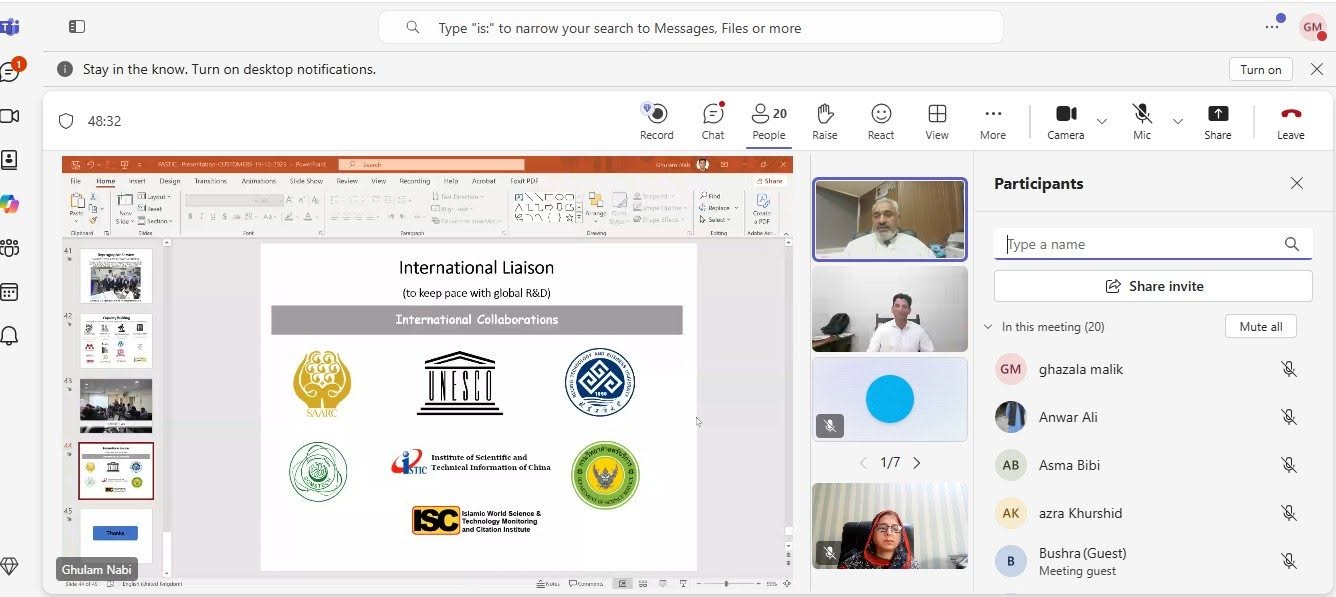Image resolution: width=1336 pixels, height=597 pixels.
Task: Adjust the PowerPoint zoom slider
Action: click(728, 583)
